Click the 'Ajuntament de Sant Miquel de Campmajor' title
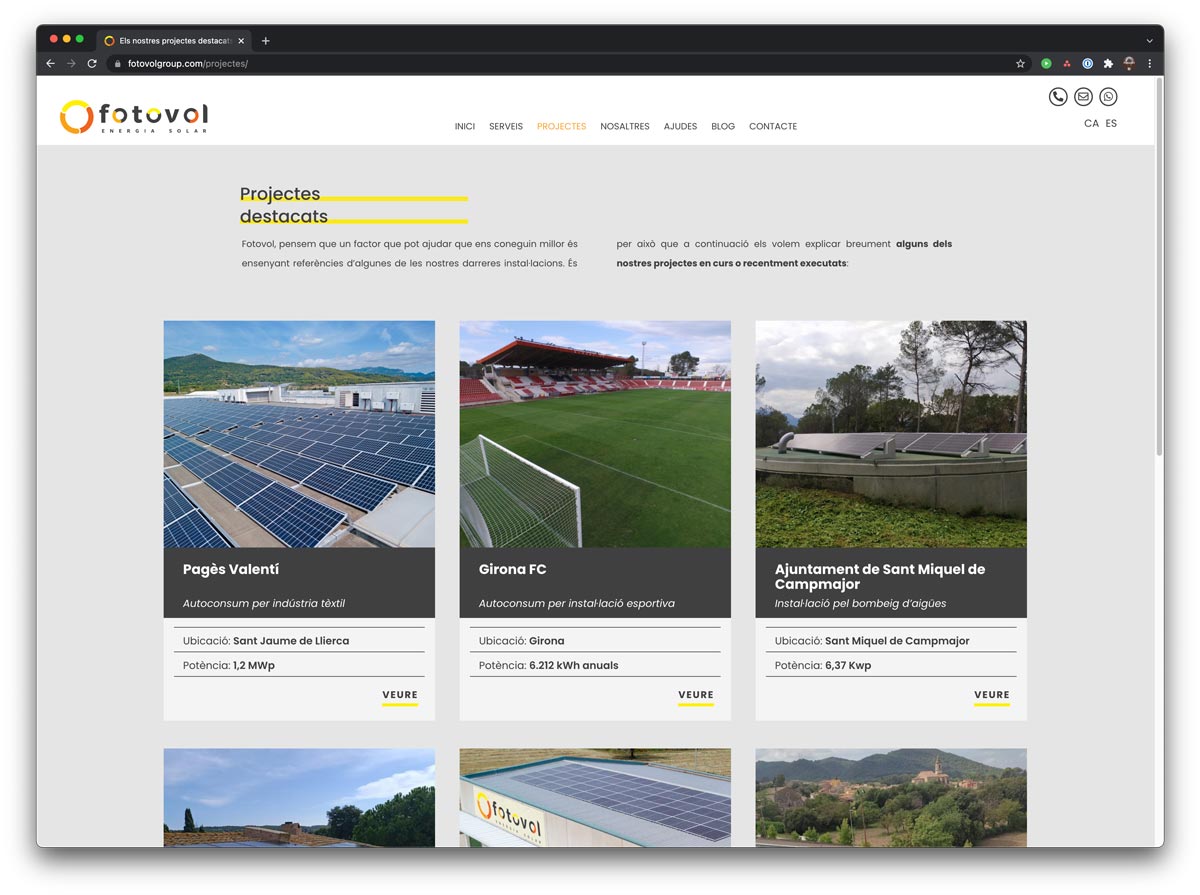The width and height of the screenshot is (1200, 895). point(880,577)
